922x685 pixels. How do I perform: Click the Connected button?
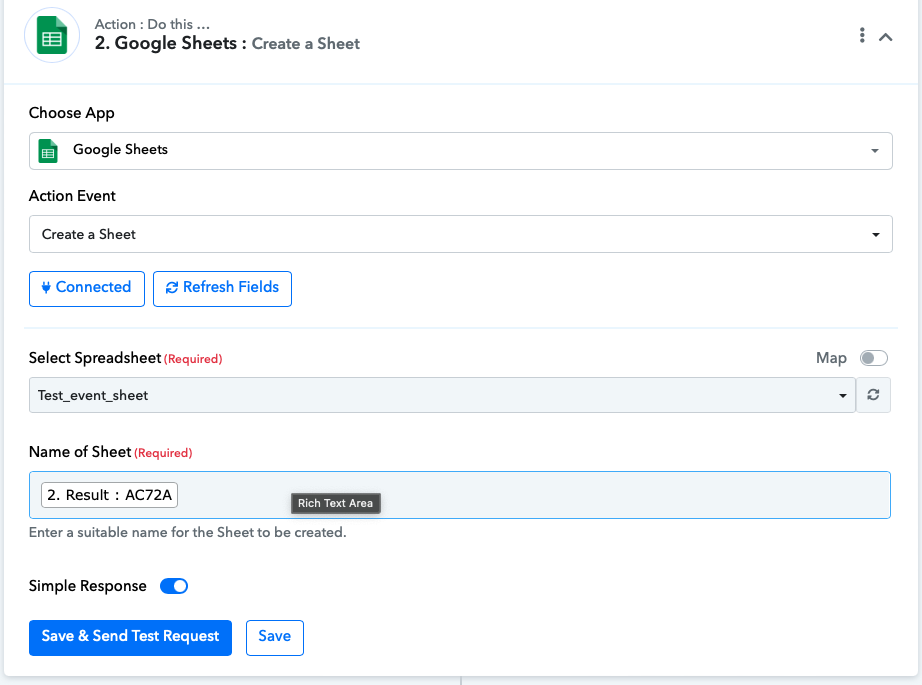point(87,289)
